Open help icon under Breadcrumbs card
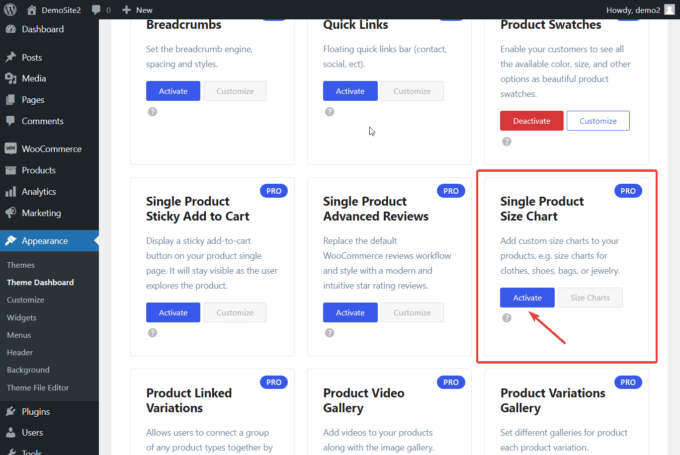This screenshot has height=455, width=680. [x=152, y=112]
